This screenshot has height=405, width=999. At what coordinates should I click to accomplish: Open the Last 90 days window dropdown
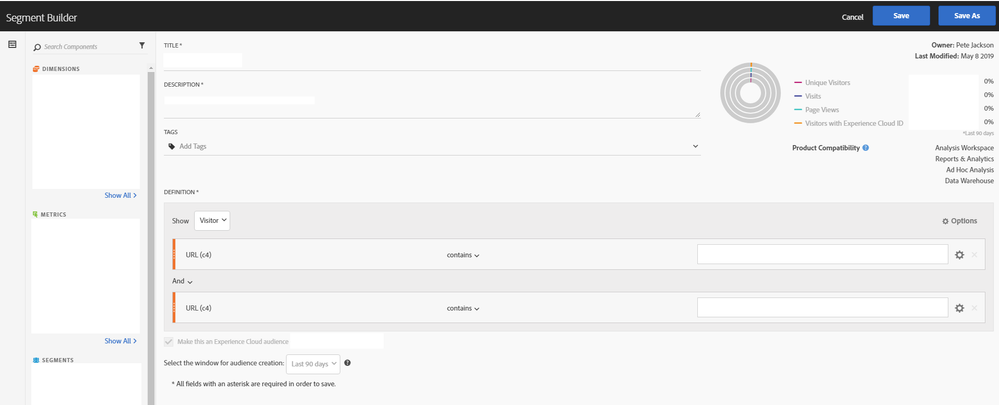[x=313, y=363]
